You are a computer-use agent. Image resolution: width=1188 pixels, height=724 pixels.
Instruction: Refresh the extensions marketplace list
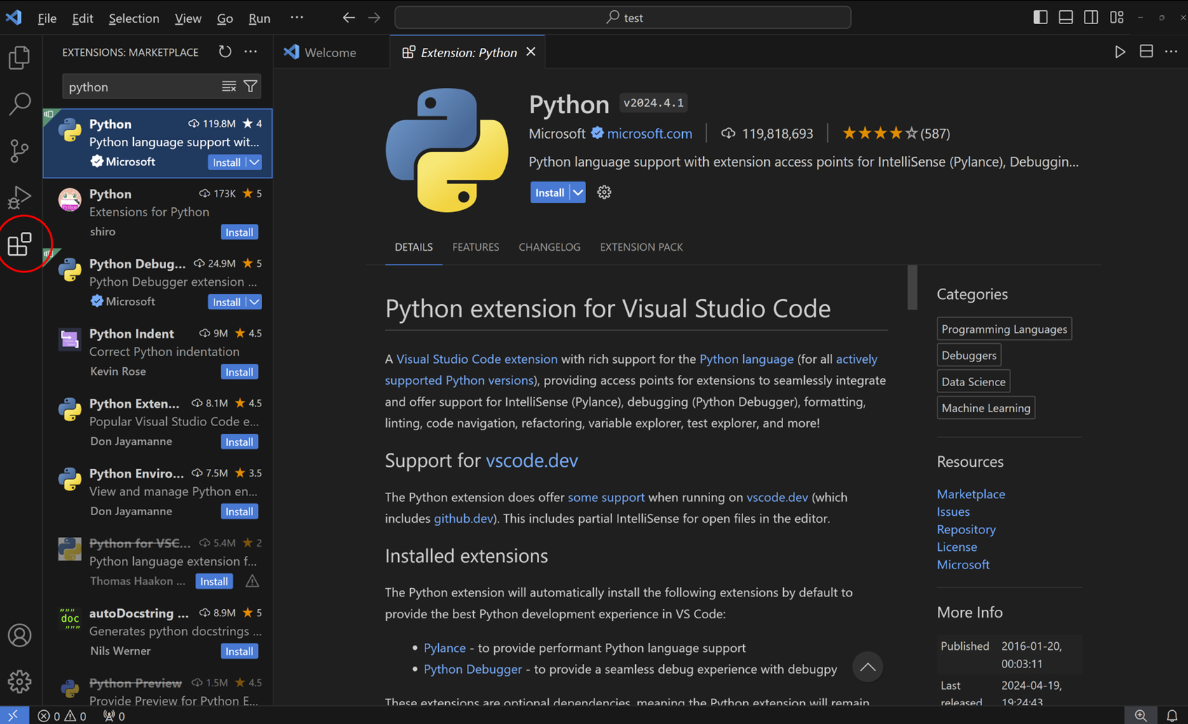225,51
